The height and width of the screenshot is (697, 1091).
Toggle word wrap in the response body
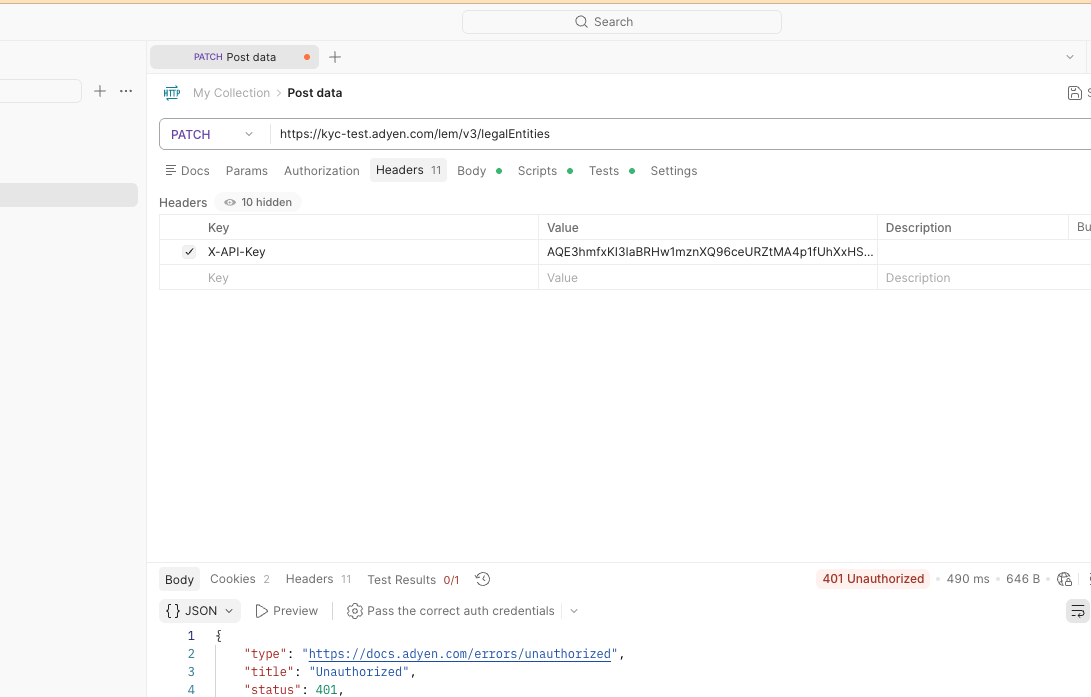[1077, 610]
